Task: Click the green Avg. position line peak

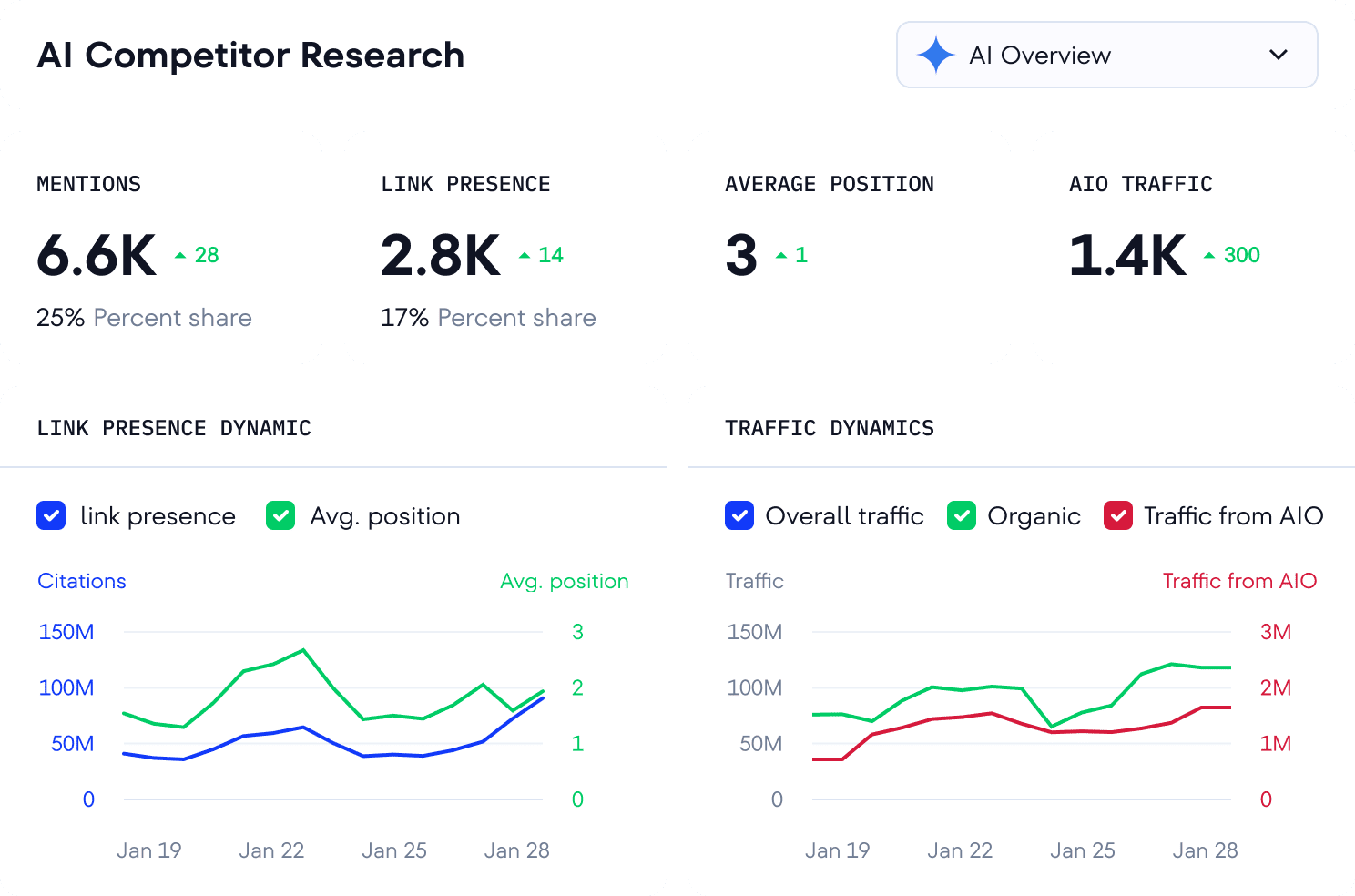Action: (303, 650)
